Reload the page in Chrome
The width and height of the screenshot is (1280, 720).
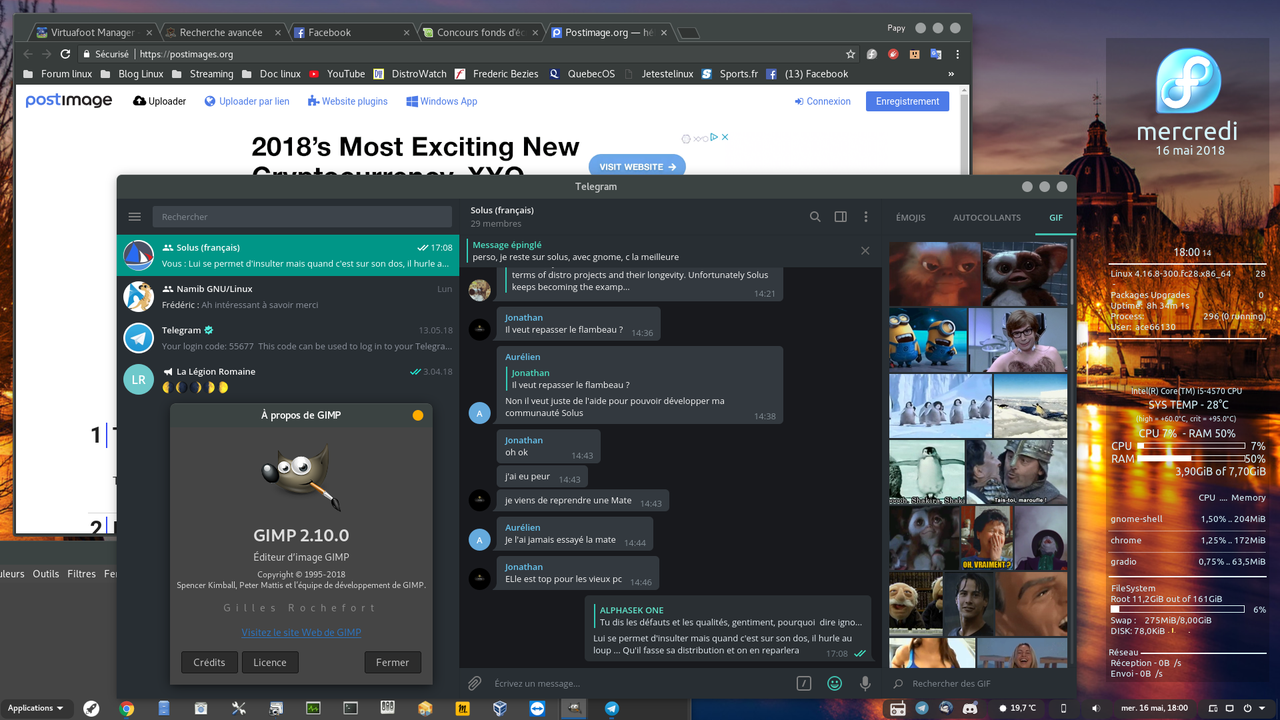(66, 54)
